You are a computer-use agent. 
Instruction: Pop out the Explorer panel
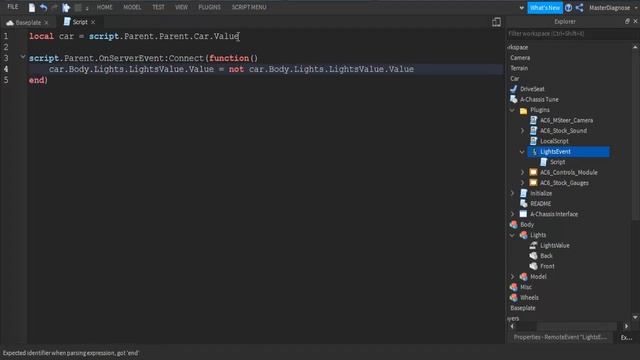pos(627,21)
